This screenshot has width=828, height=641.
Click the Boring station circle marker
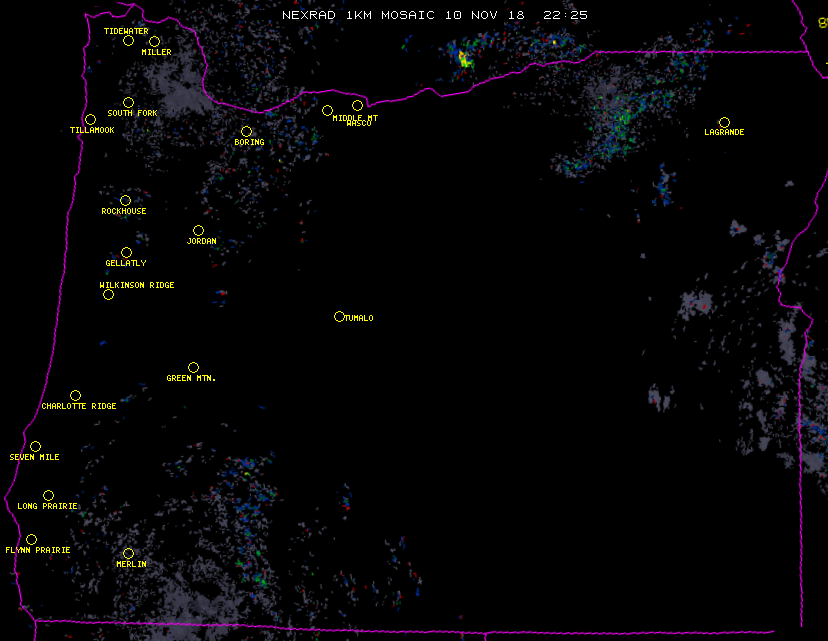click(x=246, y=132)
